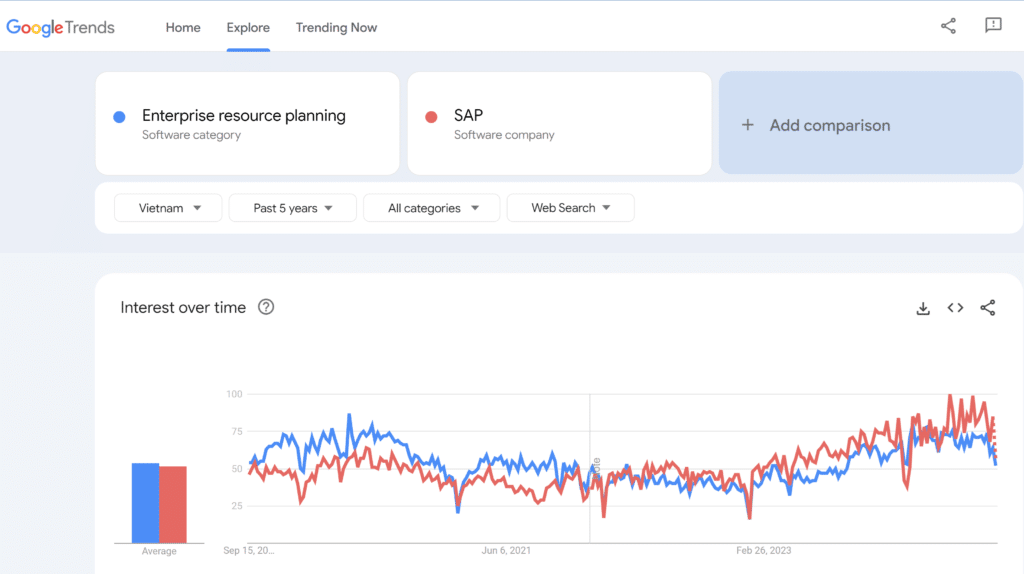Click the plus icon in Add comparison
Screen dimensions: 1024x574
(747, 125)
